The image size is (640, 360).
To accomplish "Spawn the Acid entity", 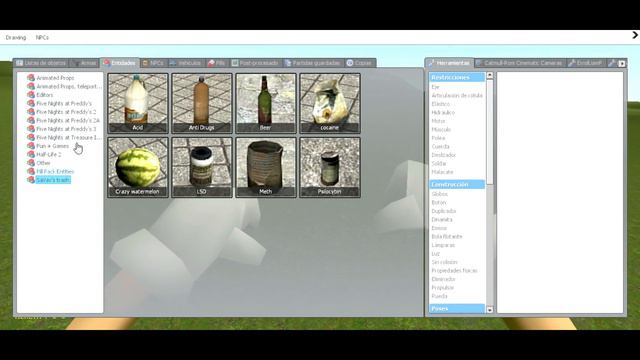I will pos(138,103).
